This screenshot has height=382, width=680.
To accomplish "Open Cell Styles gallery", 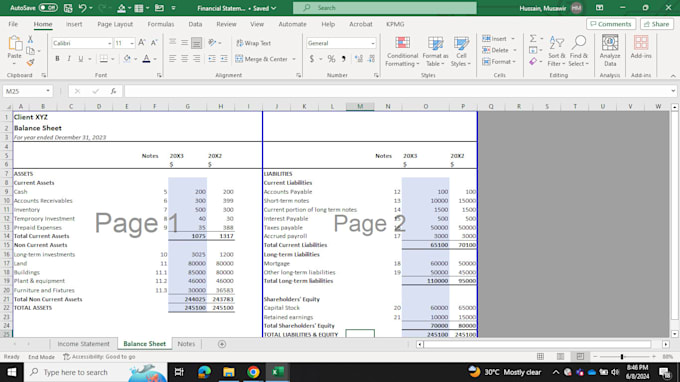I will [x=461, y=51].
